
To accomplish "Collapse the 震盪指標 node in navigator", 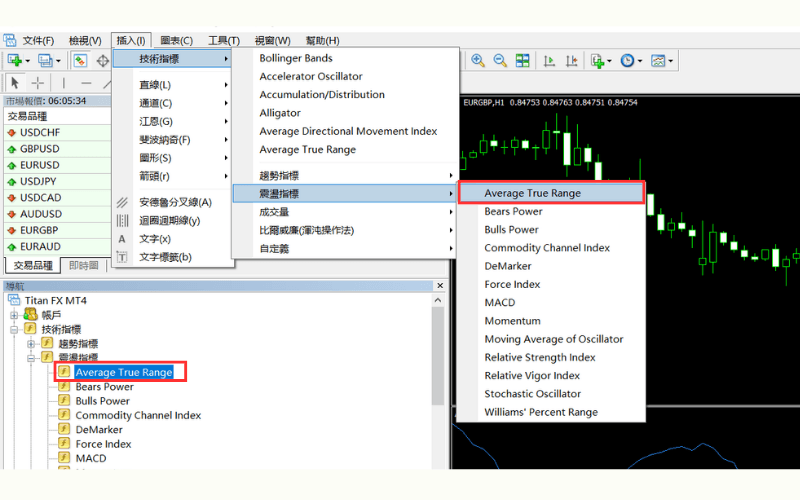I will point(31,358).
